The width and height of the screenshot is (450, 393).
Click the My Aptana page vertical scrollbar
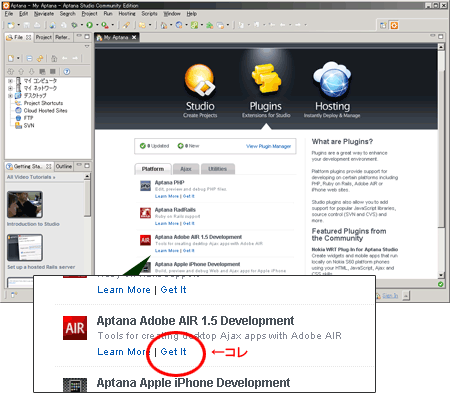click(441, 161)
